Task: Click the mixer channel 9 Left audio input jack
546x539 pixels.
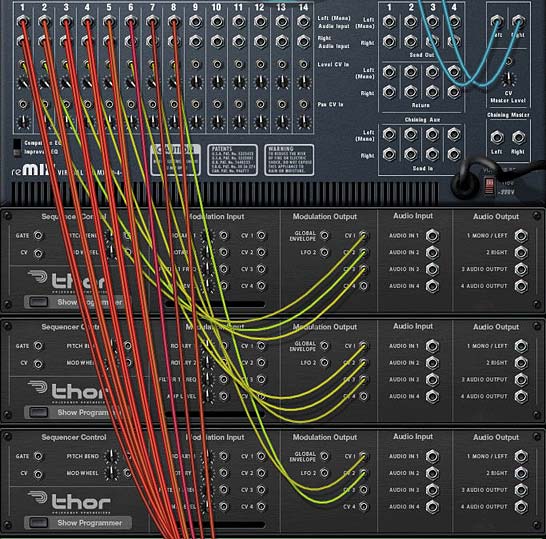Action: (195, 22)
